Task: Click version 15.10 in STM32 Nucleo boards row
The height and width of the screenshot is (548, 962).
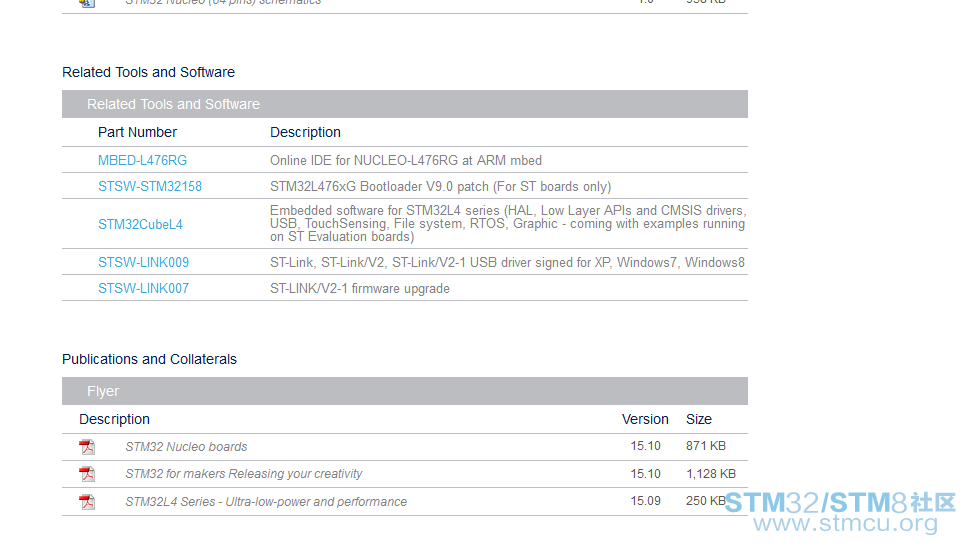Action: pos(645,446)
